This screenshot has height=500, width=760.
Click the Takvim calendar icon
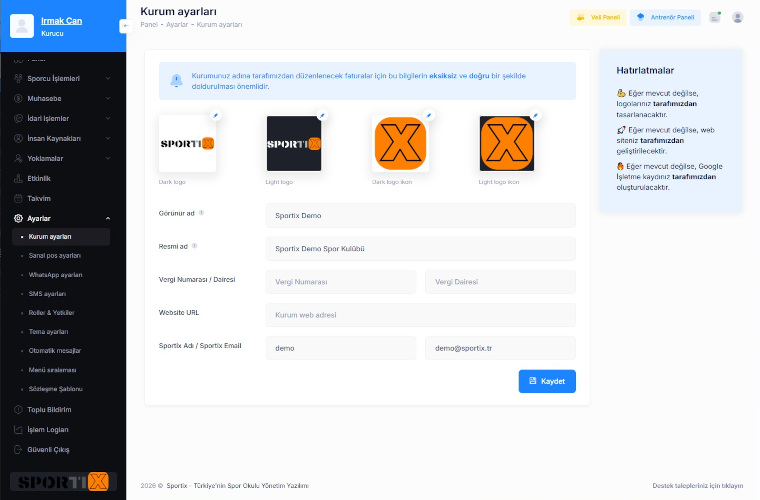coord(18,198)
